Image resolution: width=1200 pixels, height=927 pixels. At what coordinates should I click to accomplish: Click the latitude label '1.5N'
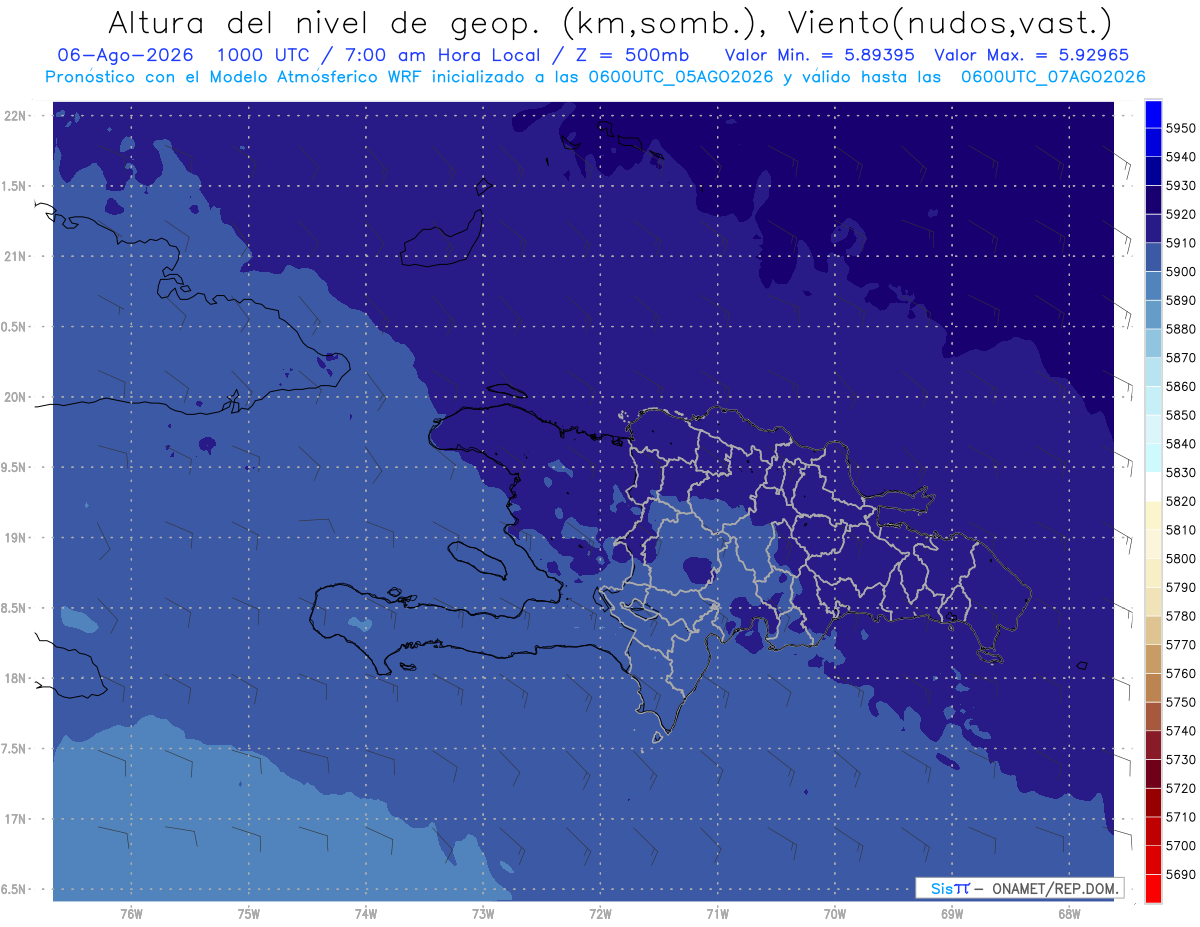coord(14,186)
